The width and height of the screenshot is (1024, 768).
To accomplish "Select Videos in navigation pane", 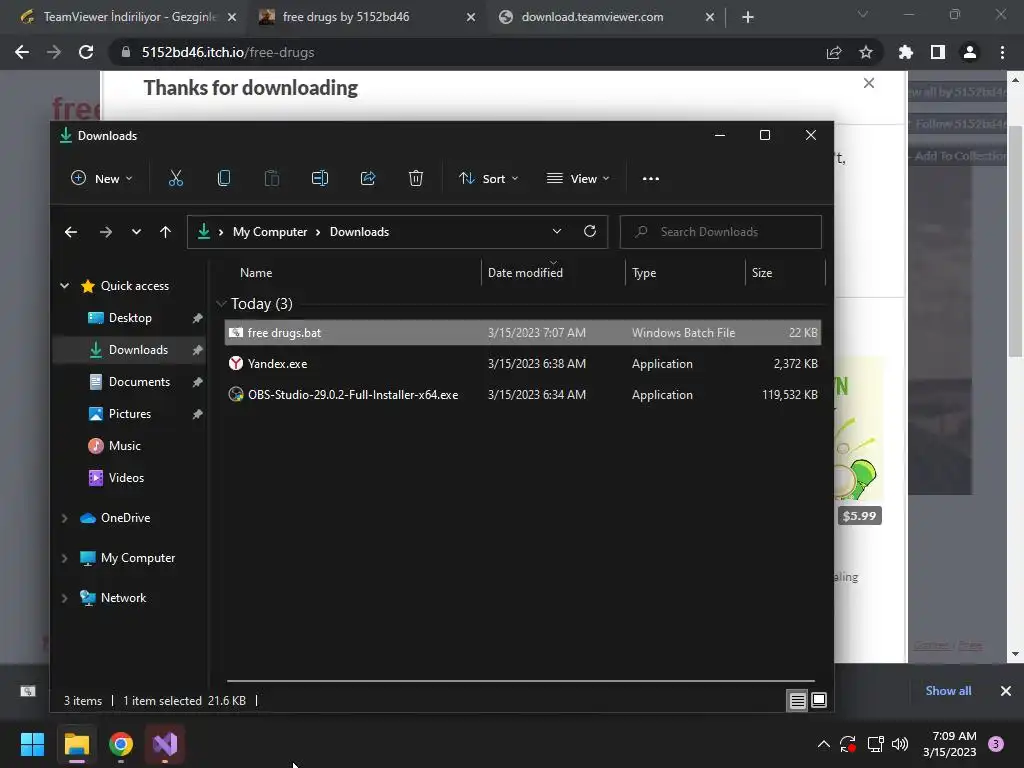I will click(x=126, y=478).
